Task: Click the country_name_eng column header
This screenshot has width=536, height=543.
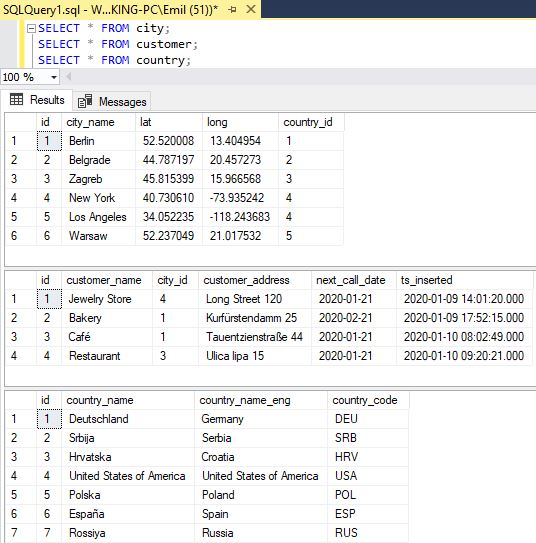Action: (x=261, y=400)
